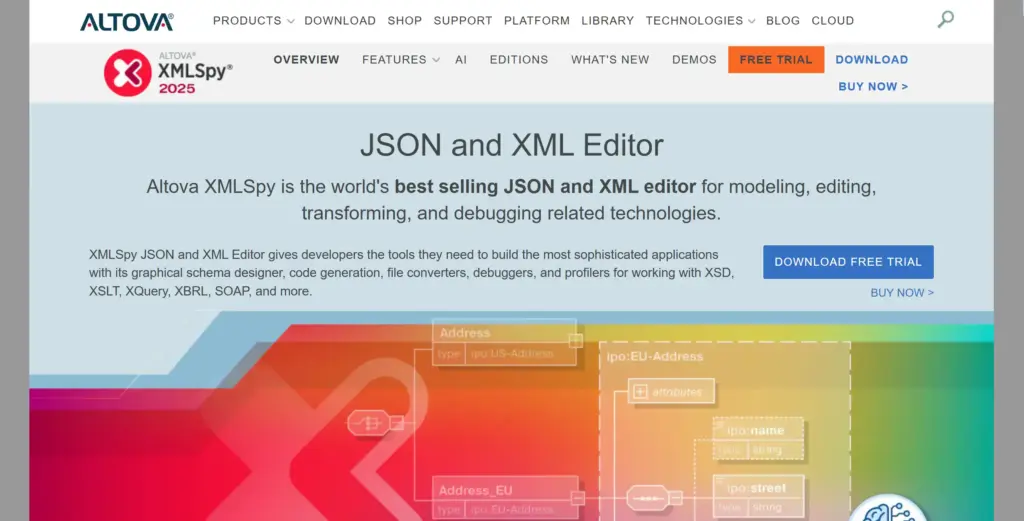Open the Demos tab
Viewport: 1024px width, 521px height.
pyautogui.click(x=694, y=60)
